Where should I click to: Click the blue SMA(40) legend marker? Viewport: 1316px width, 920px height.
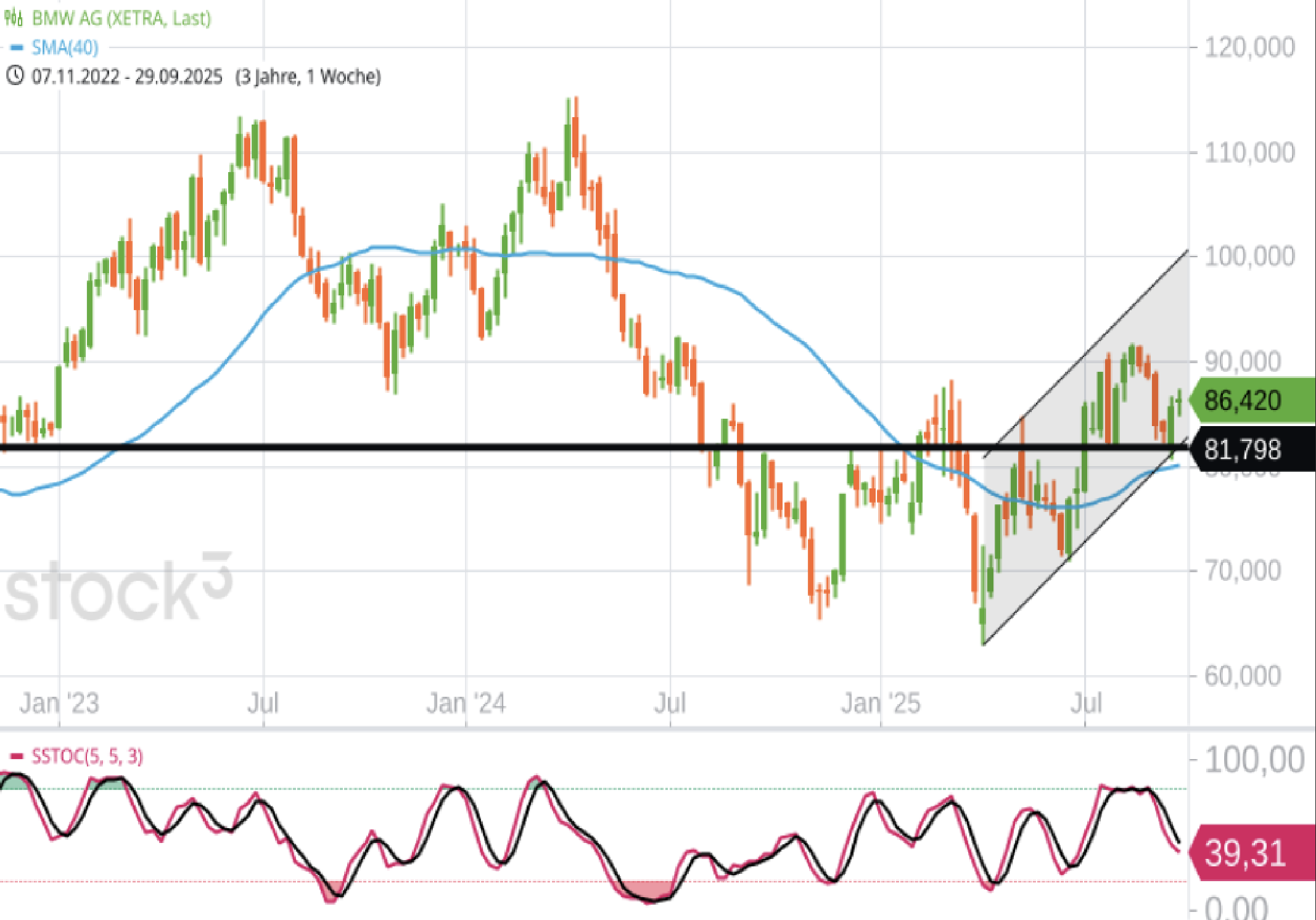pyautogui.click(x=17, y=47)
